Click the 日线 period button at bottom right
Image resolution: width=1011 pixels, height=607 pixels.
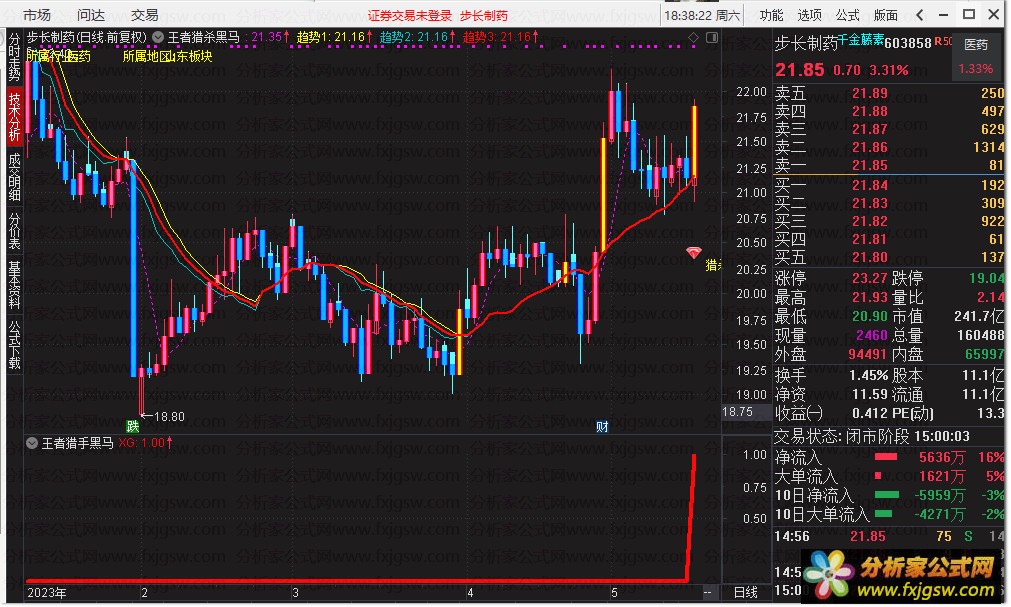[745, 592]
